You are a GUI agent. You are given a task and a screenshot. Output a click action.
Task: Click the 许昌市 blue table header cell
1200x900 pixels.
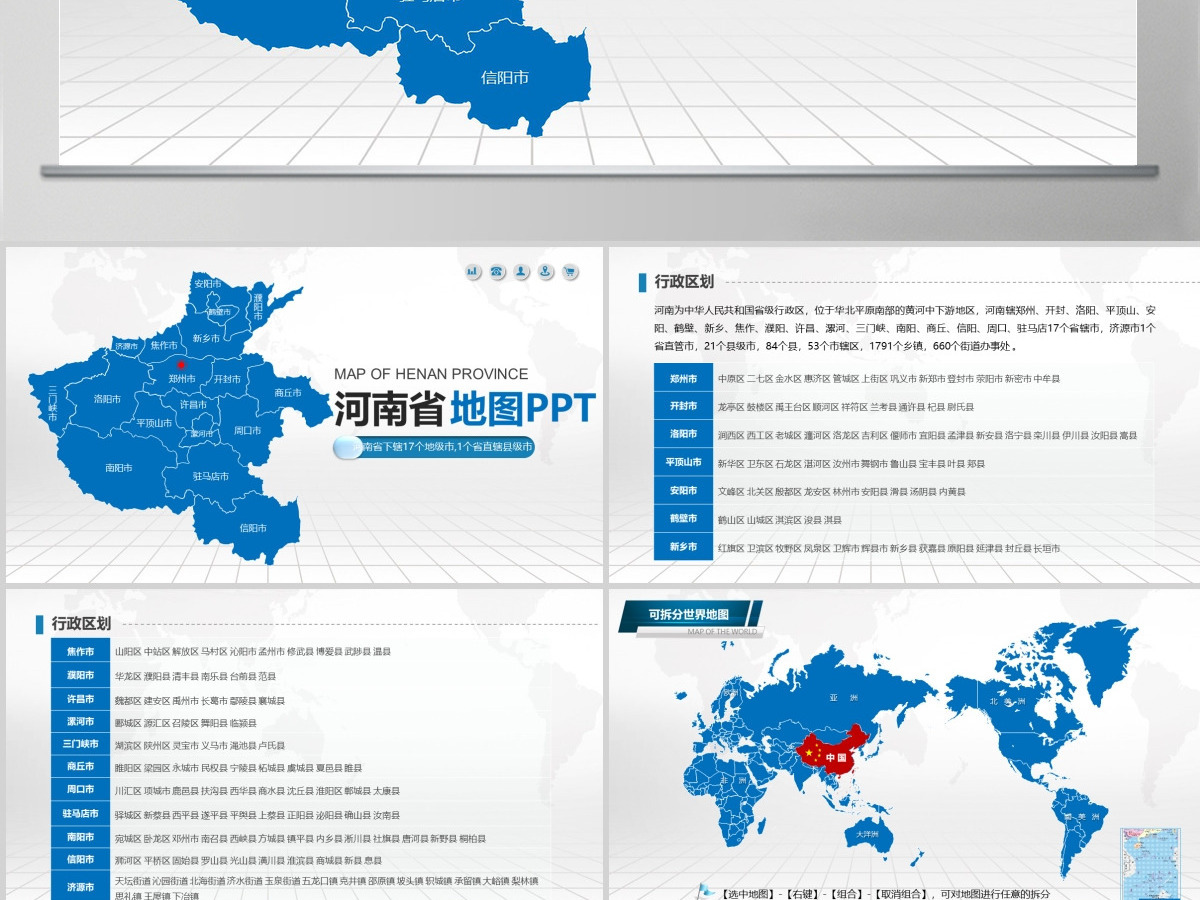80,699
